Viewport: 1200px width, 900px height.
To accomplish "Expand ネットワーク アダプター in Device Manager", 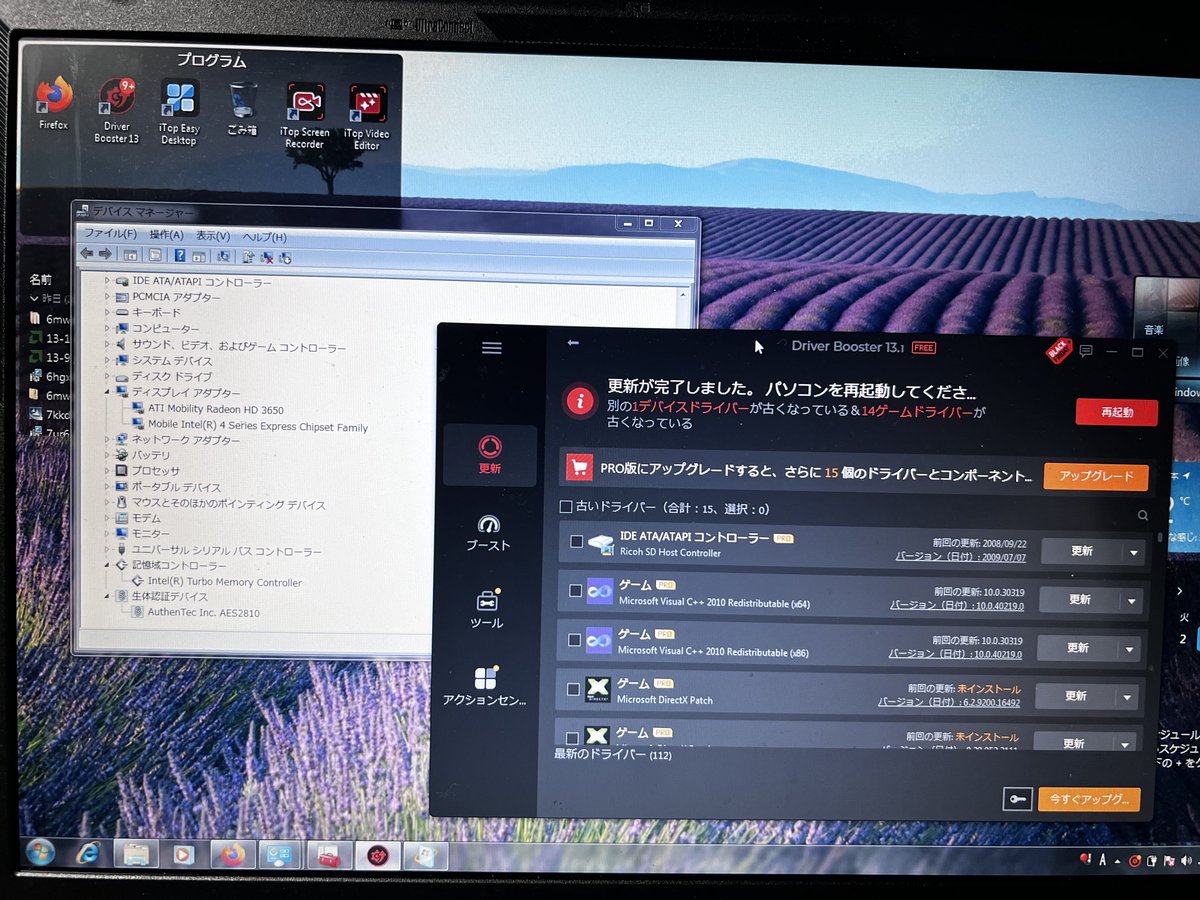I will point(109,439).
